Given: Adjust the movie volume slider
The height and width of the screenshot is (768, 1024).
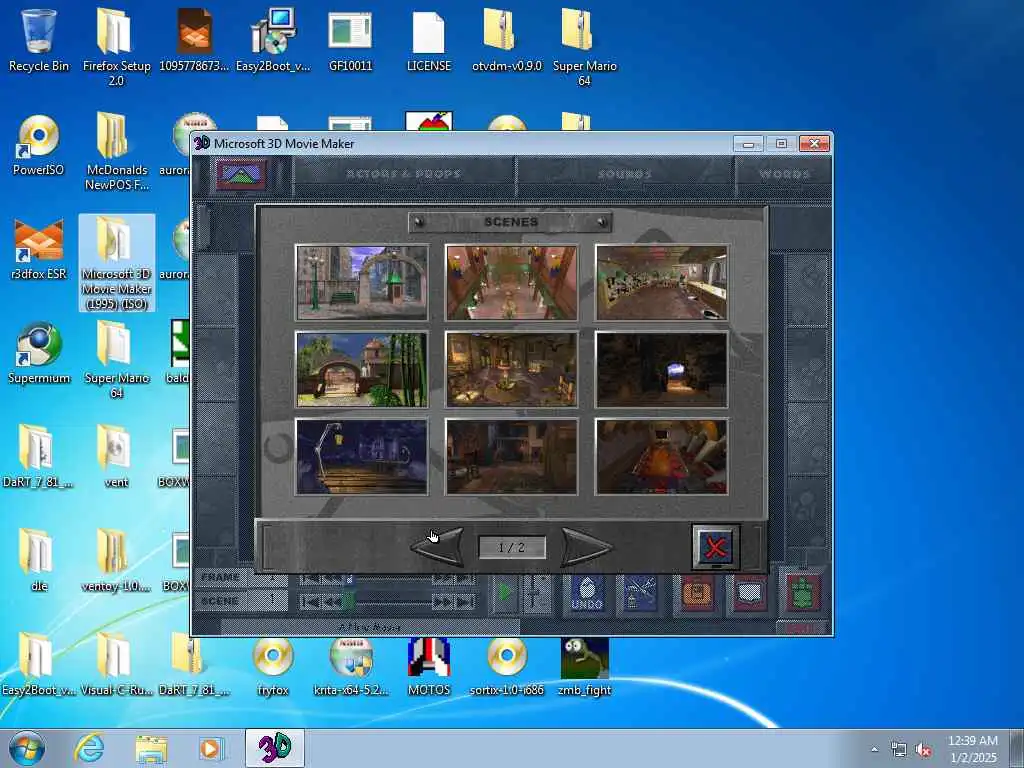Looking at the screenshot, I should pos(535,594).
